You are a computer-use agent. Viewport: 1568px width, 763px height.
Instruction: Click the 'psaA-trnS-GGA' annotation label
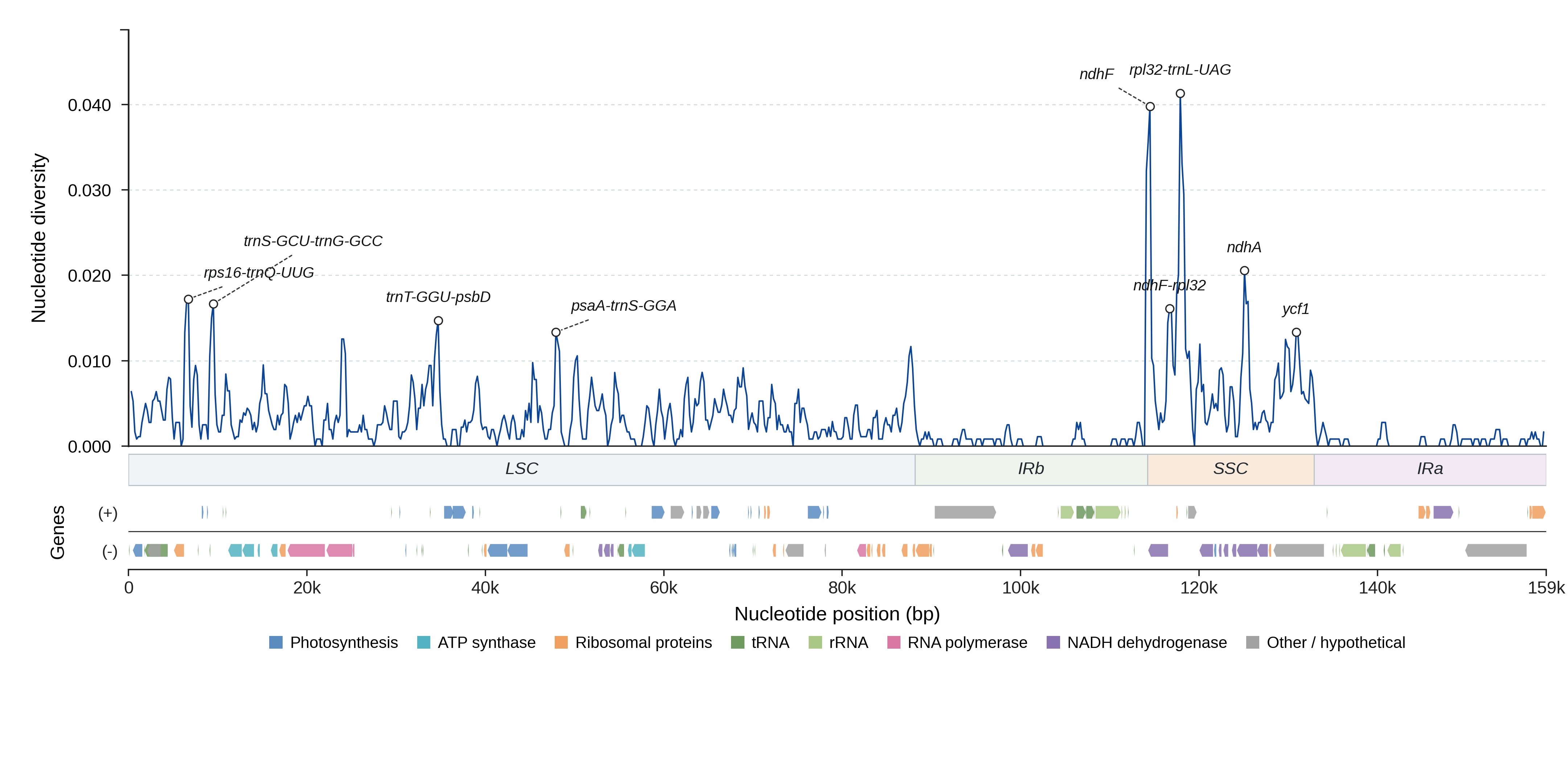coord(623,306)
